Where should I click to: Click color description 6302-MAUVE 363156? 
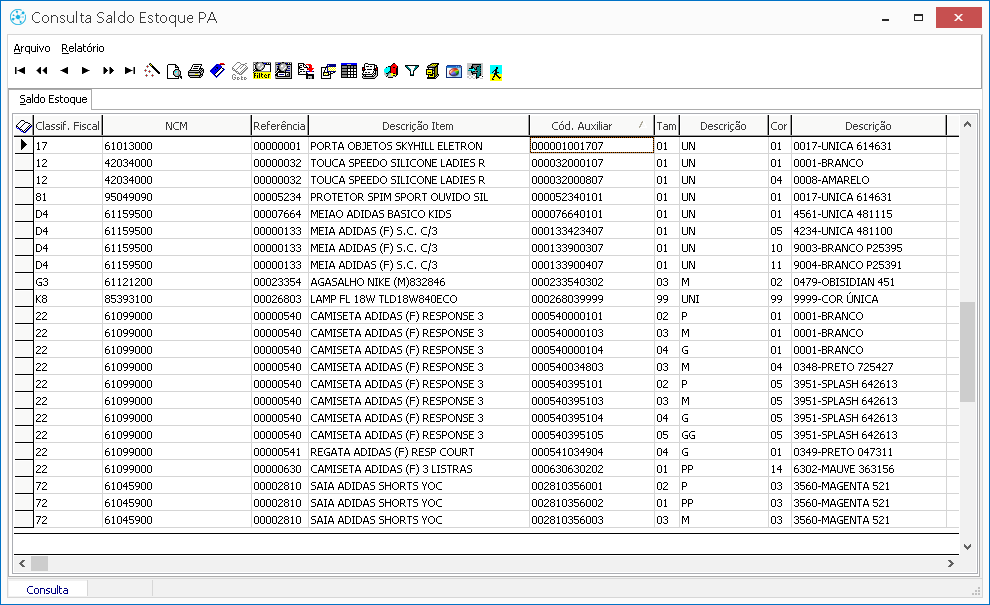(x=869, y=469)
